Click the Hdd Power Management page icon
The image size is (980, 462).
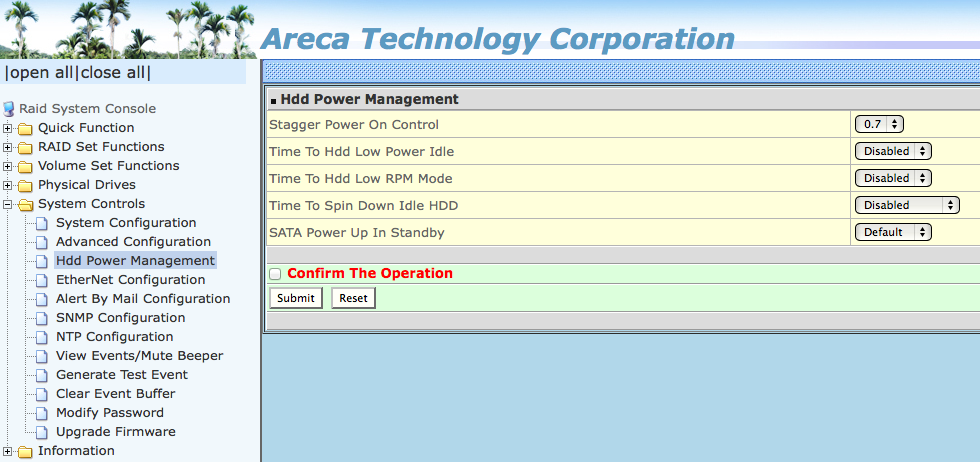pyautogui.click(x=42, y=261)
